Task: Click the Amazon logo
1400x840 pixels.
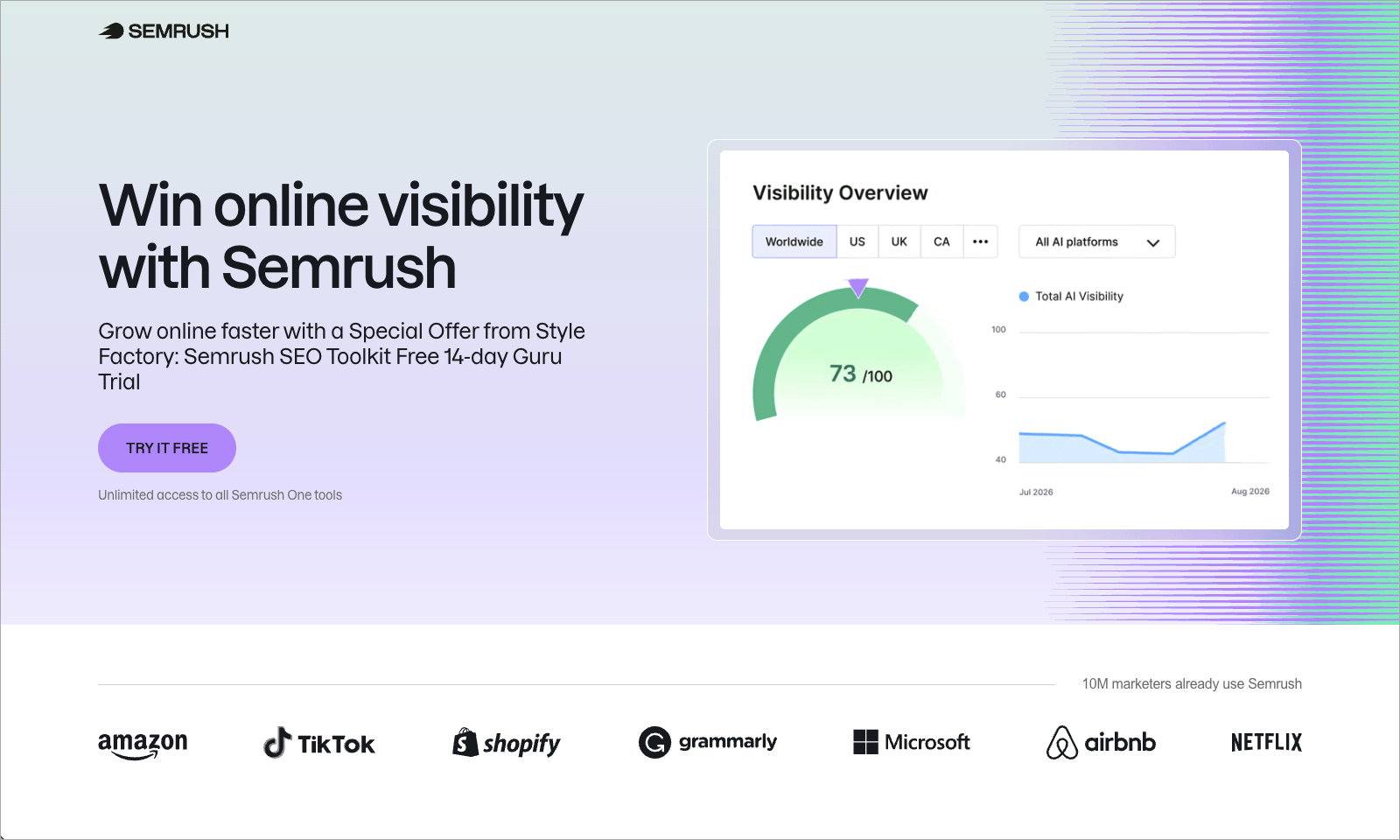Action: [143, 745]
